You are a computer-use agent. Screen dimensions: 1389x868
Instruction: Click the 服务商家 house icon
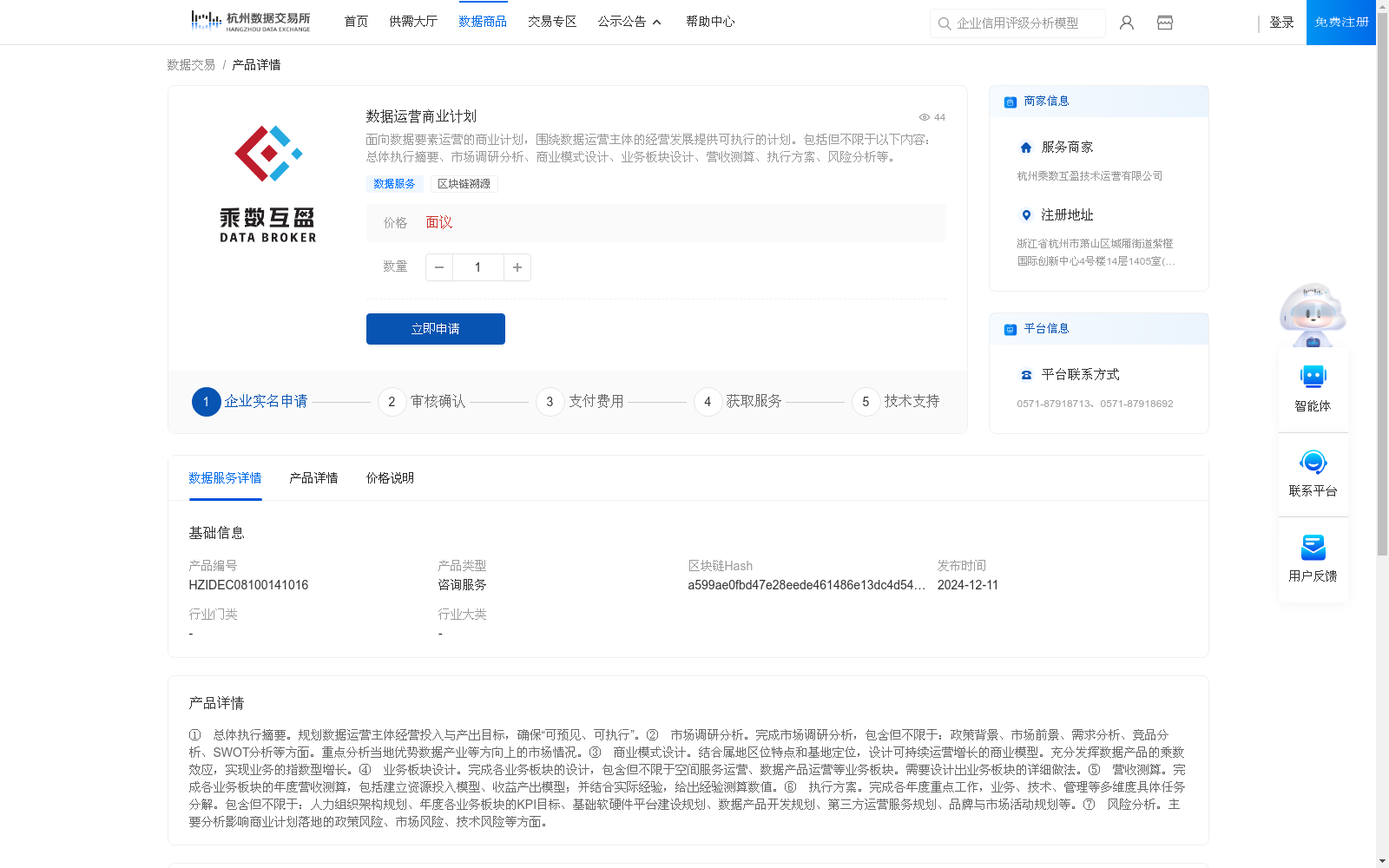pyautogui.click(x=1026, y=148)
